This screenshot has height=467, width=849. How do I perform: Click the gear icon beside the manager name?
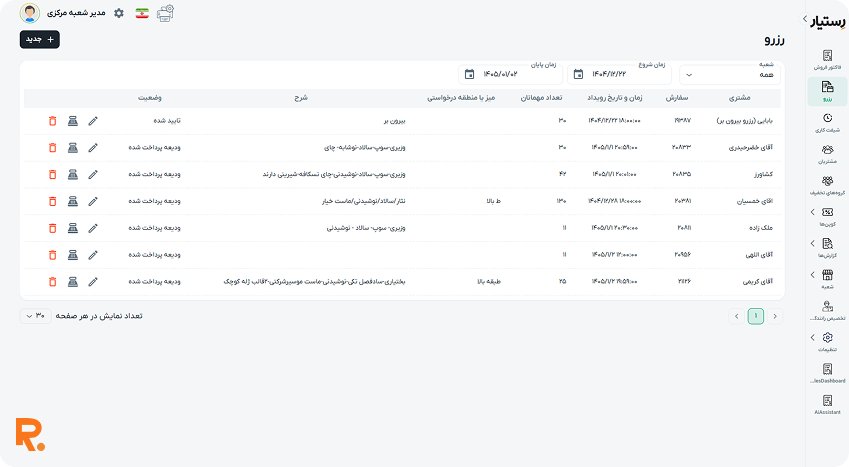point(119,13)
